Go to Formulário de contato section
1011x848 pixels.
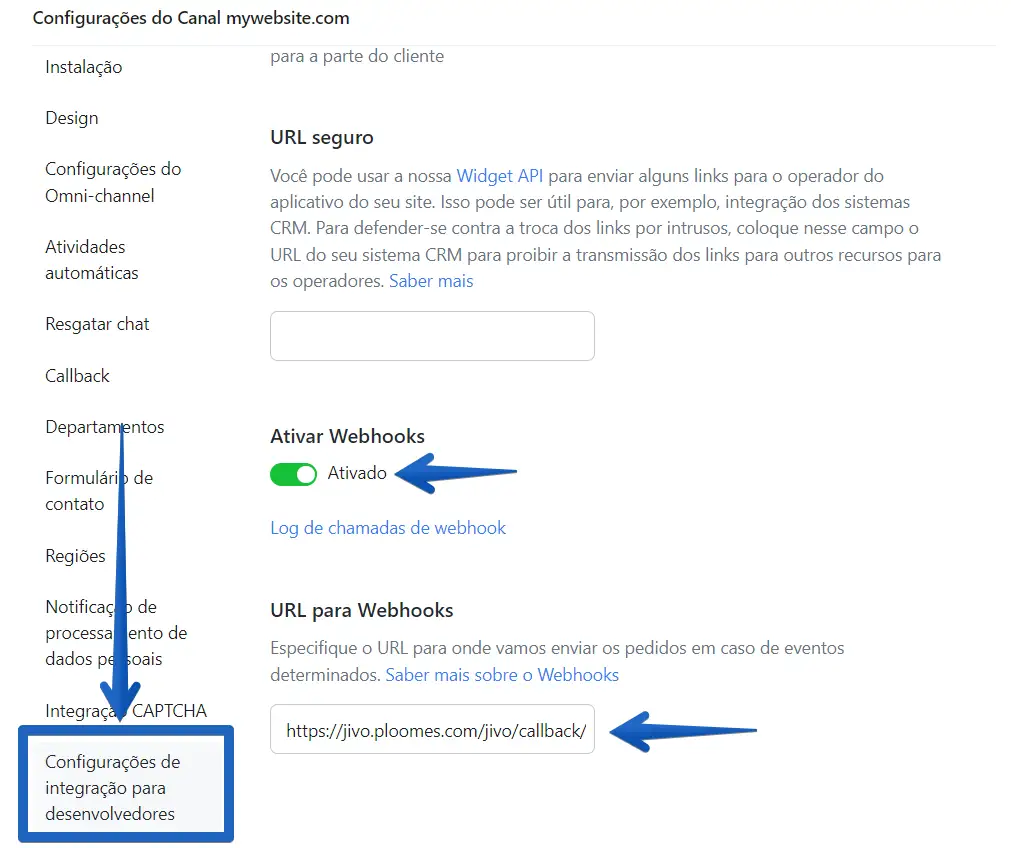pyautogui.click(x=99, y=491)
